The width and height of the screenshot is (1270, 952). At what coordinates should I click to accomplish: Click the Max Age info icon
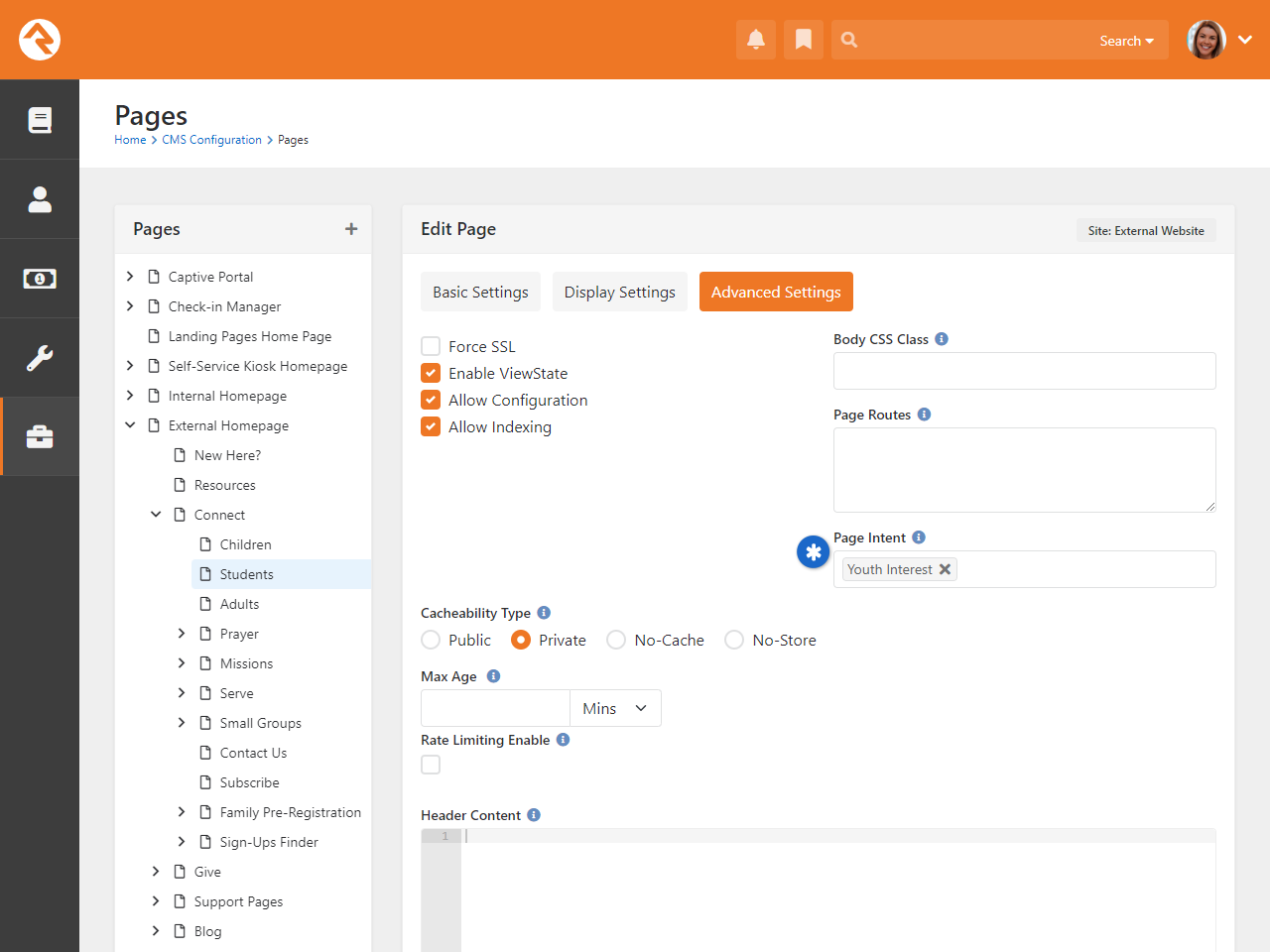pos(493,676)
